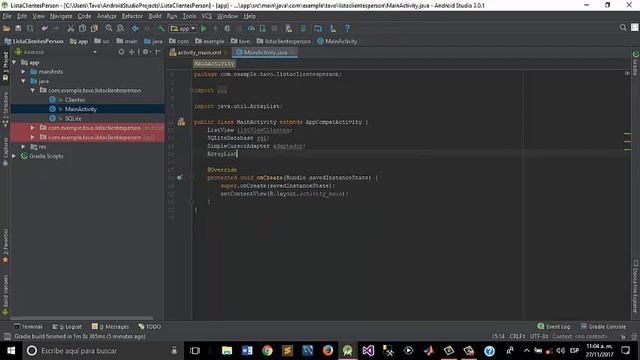This screenshot has height=360, width=640.
Task: Open Find with the magnifier toolbar icon
Action: point(109,29)
